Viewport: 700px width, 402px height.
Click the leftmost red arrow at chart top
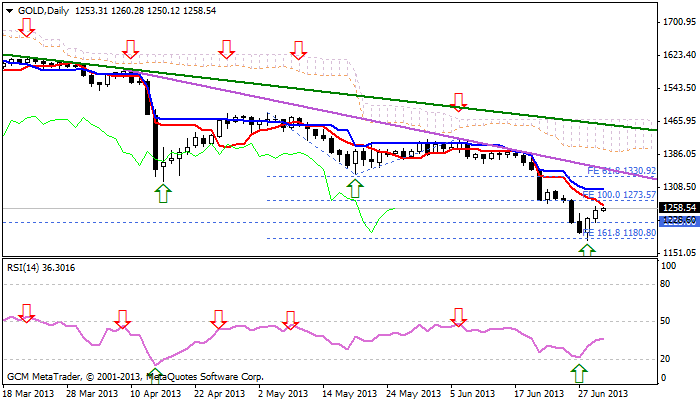pyautogui.click(x=26, y=27)
